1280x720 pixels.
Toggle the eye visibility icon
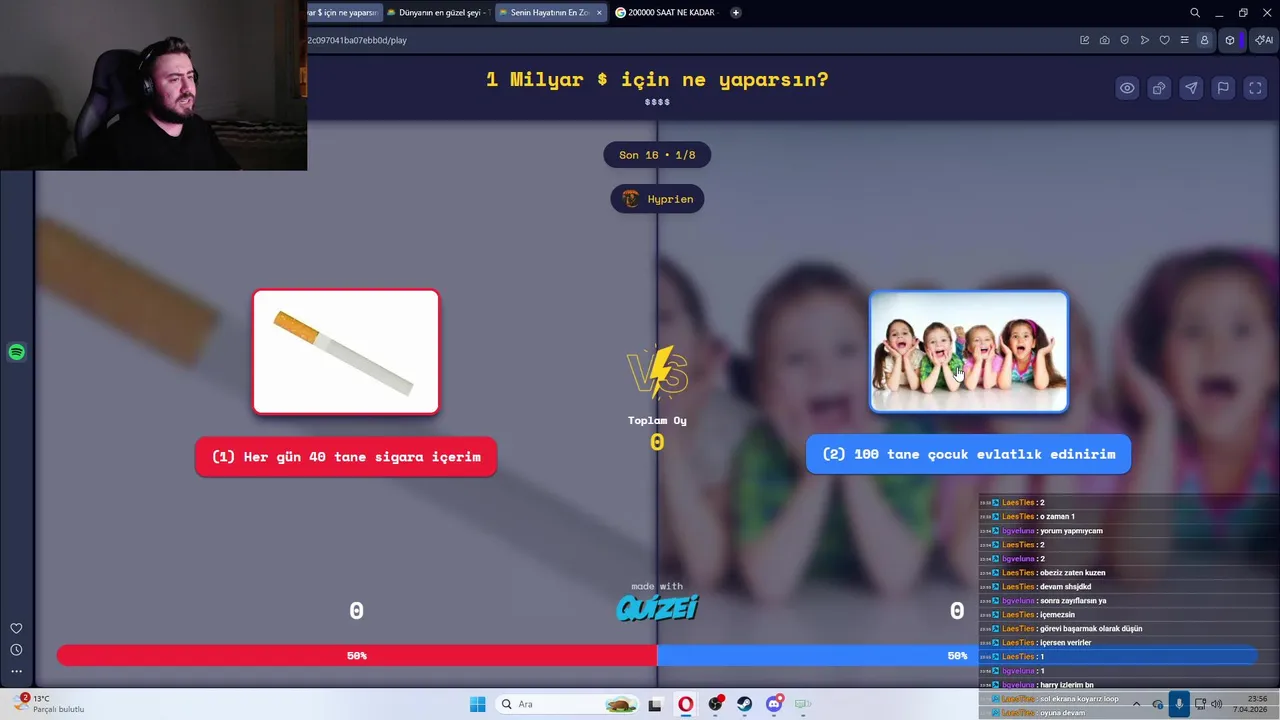[1127, 88]
